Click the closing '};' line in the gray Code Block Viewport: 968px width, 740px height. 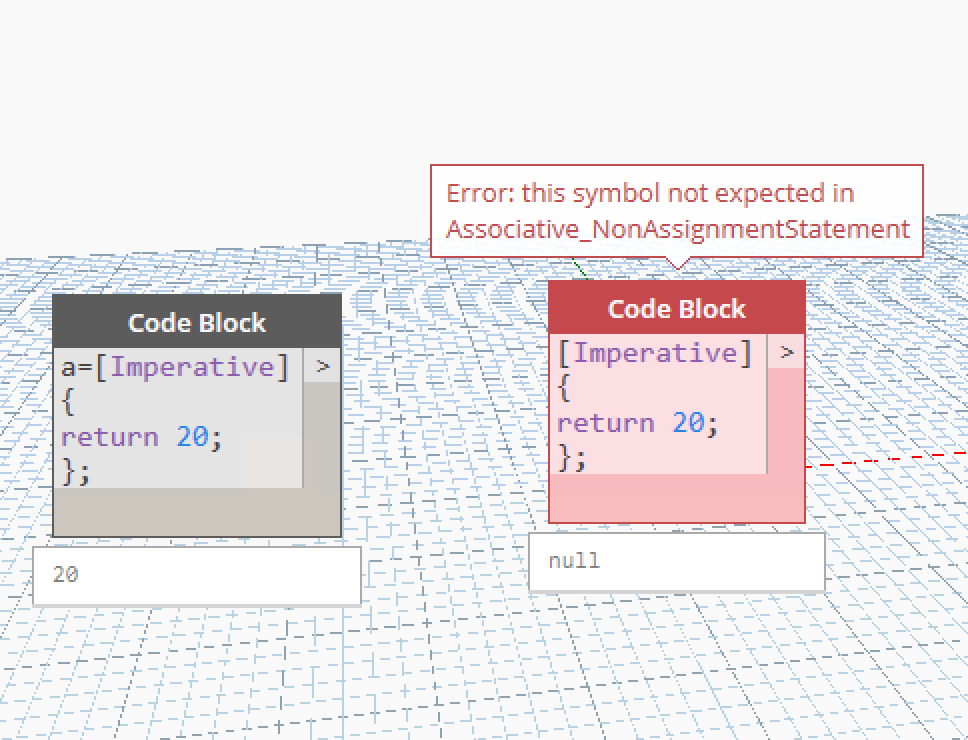tap(76, 471)
